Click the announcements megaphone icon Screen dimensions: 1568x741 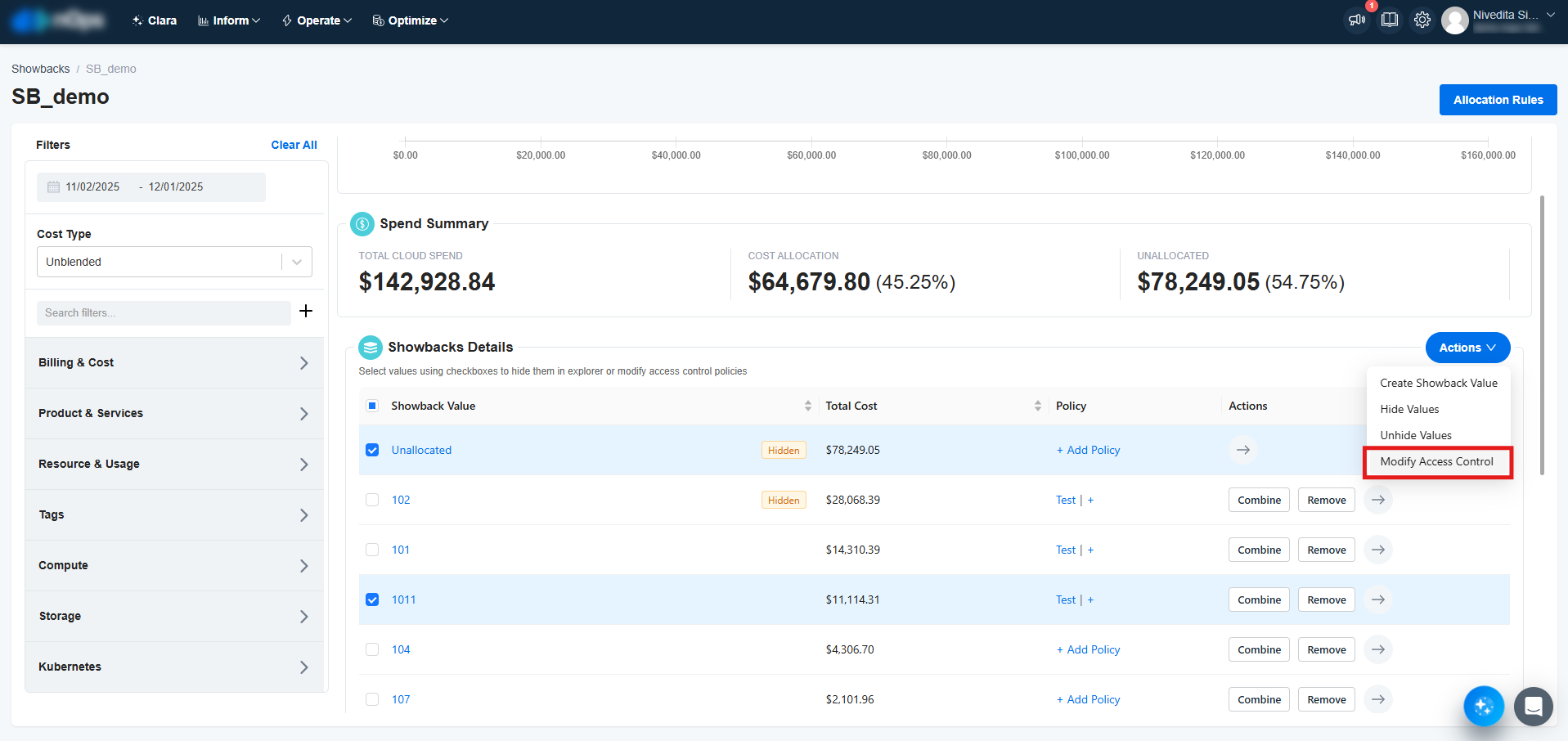[1356, 20]
